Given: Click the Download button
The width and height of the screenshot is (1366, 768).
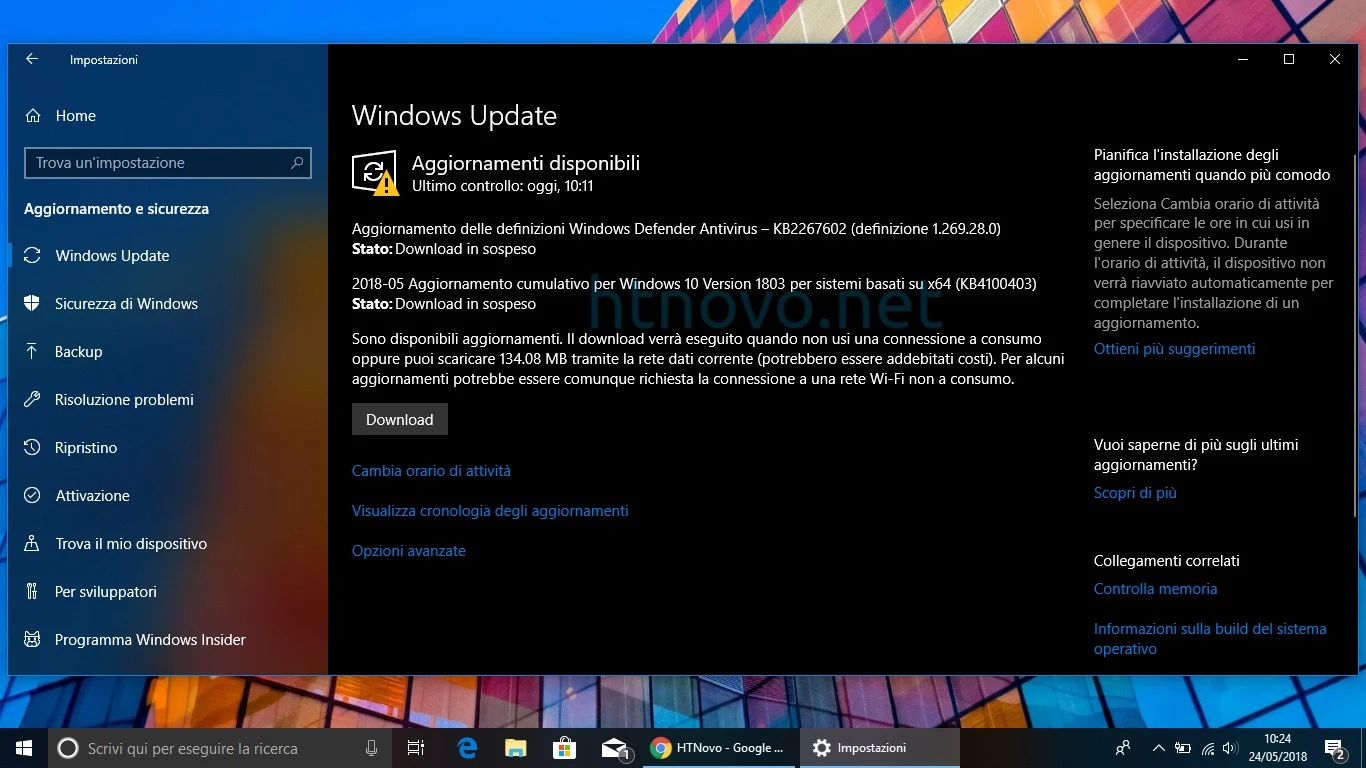Looking at the screenshot, I should click(x=399, y=420).
